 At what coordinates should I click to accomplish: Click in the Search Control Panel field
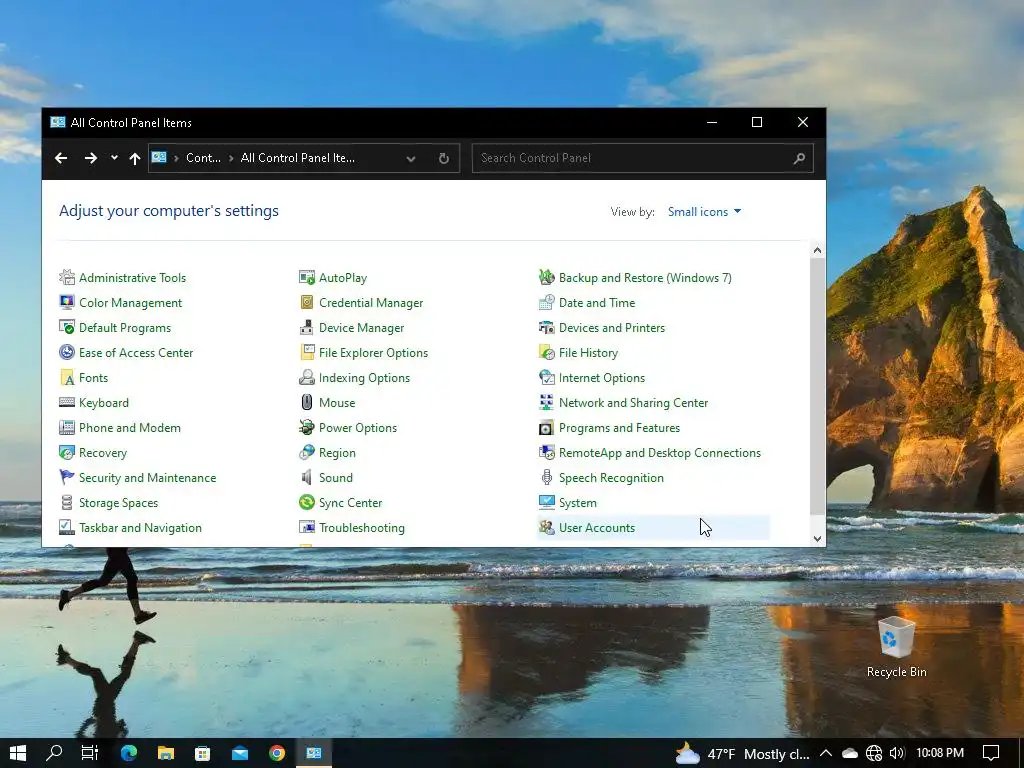click(x=643, y=158)
